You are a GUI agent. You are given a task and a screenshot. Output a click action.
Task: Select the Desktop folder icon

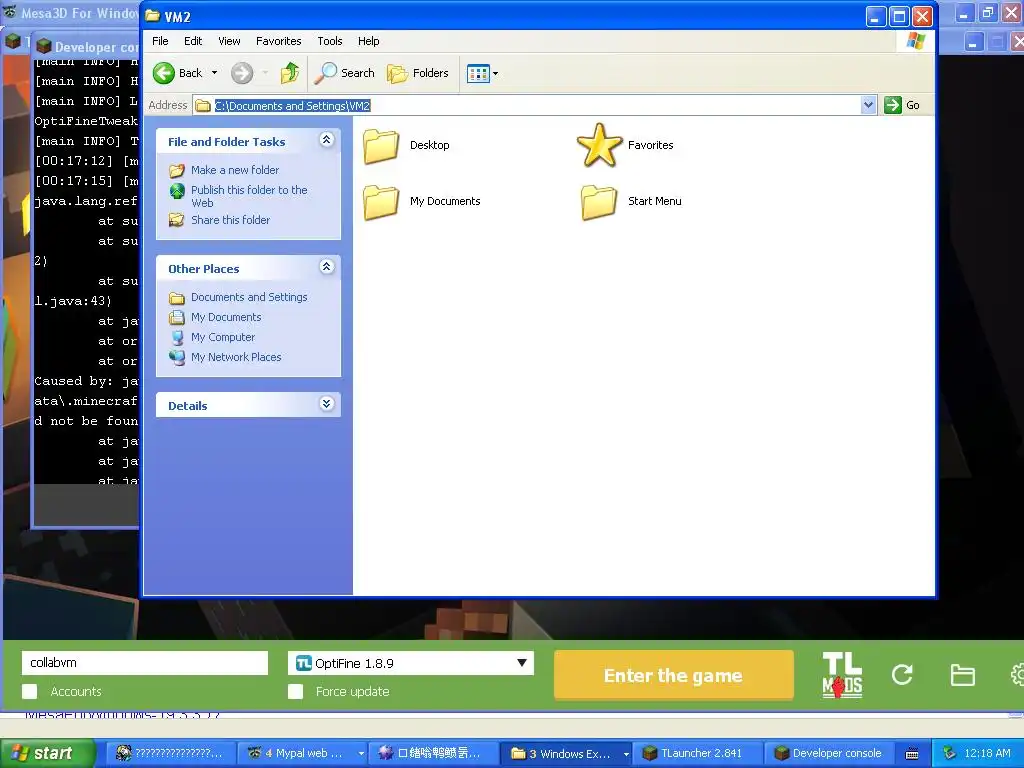[381, 146]
